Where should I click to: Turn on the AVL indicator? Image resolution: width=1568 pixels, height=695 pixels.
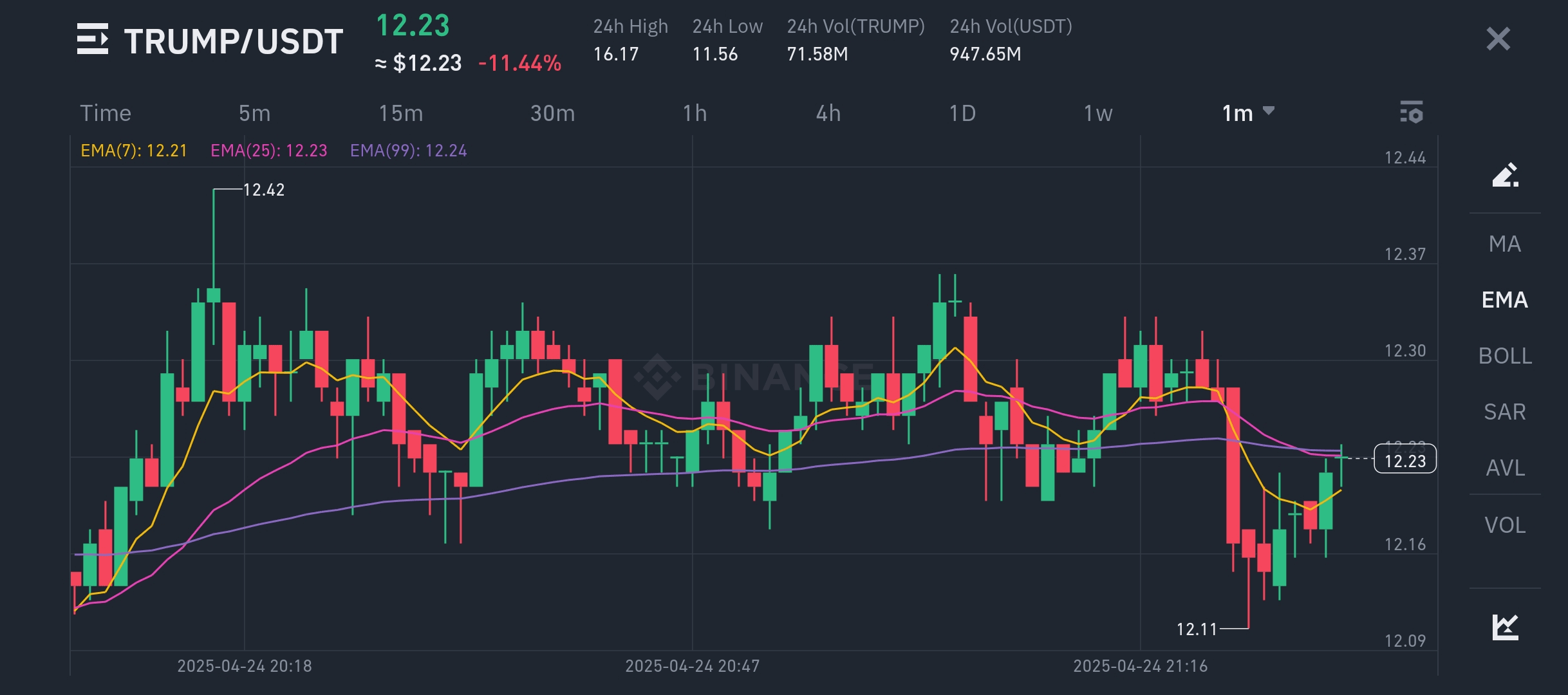pos(1505,468)
